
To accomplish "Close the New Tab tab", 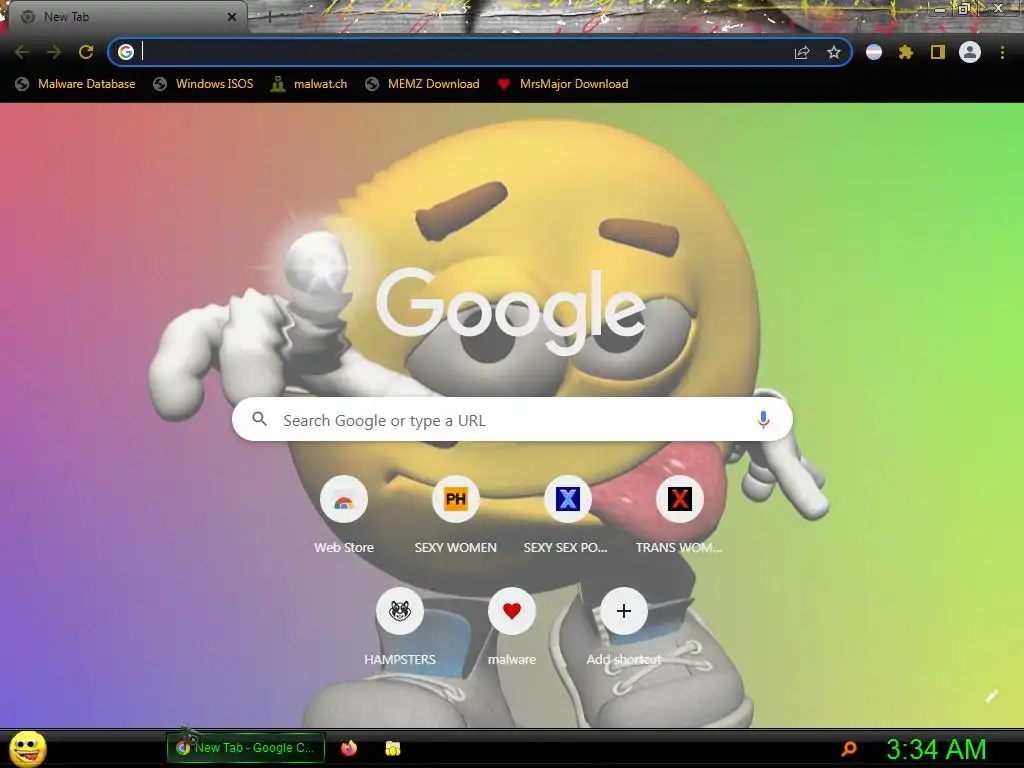I will (232, 17).
